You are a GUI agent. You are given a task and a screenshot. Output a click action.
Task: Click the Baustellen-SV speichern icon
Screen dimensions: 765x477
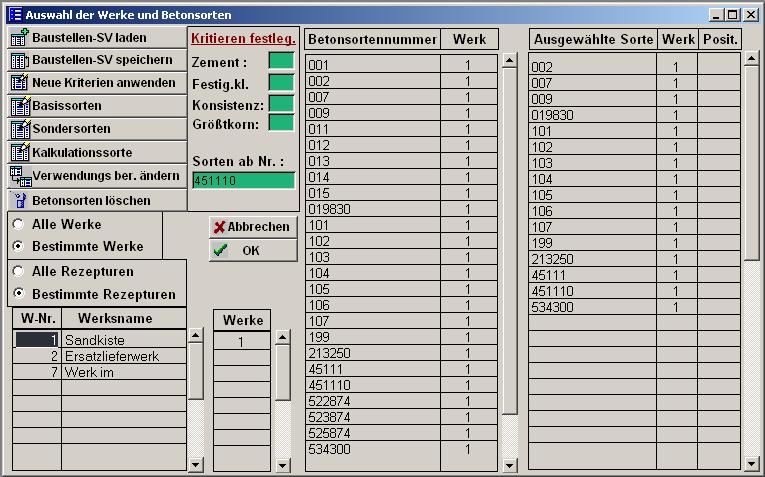[x=19, y=61]
